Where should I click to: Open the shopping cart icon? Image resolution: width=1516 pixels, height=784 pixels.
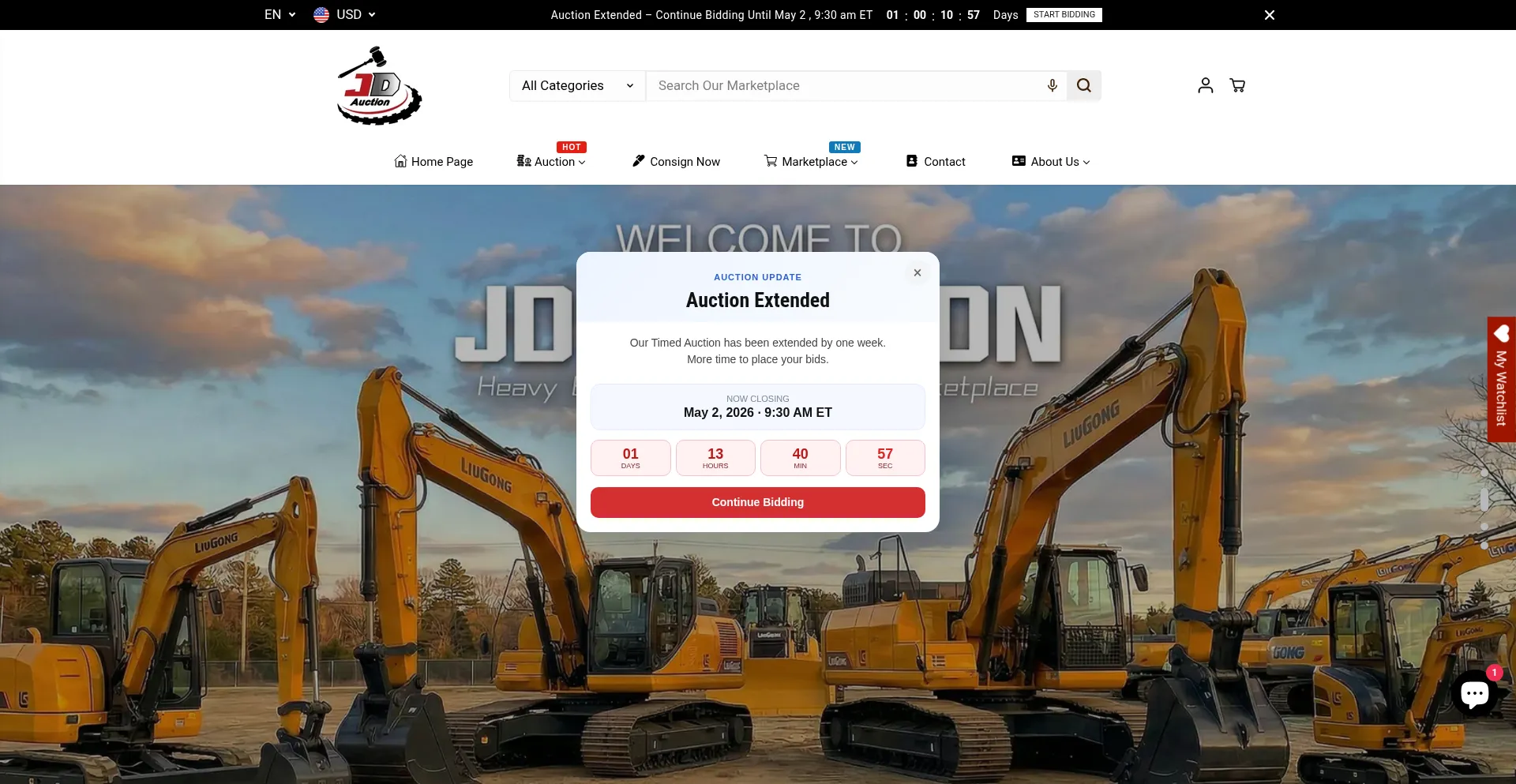point(1237,85)
